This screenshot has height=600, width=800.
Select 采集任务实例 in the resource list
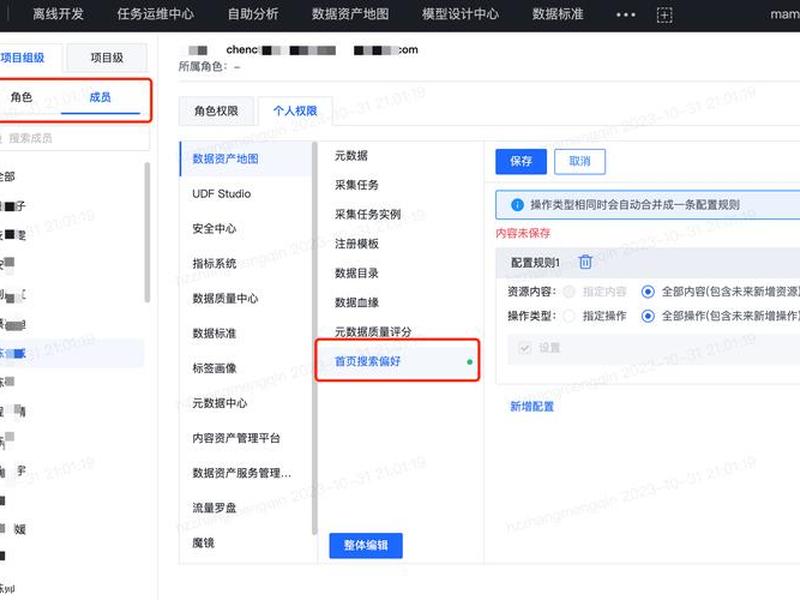coord(401,214)
